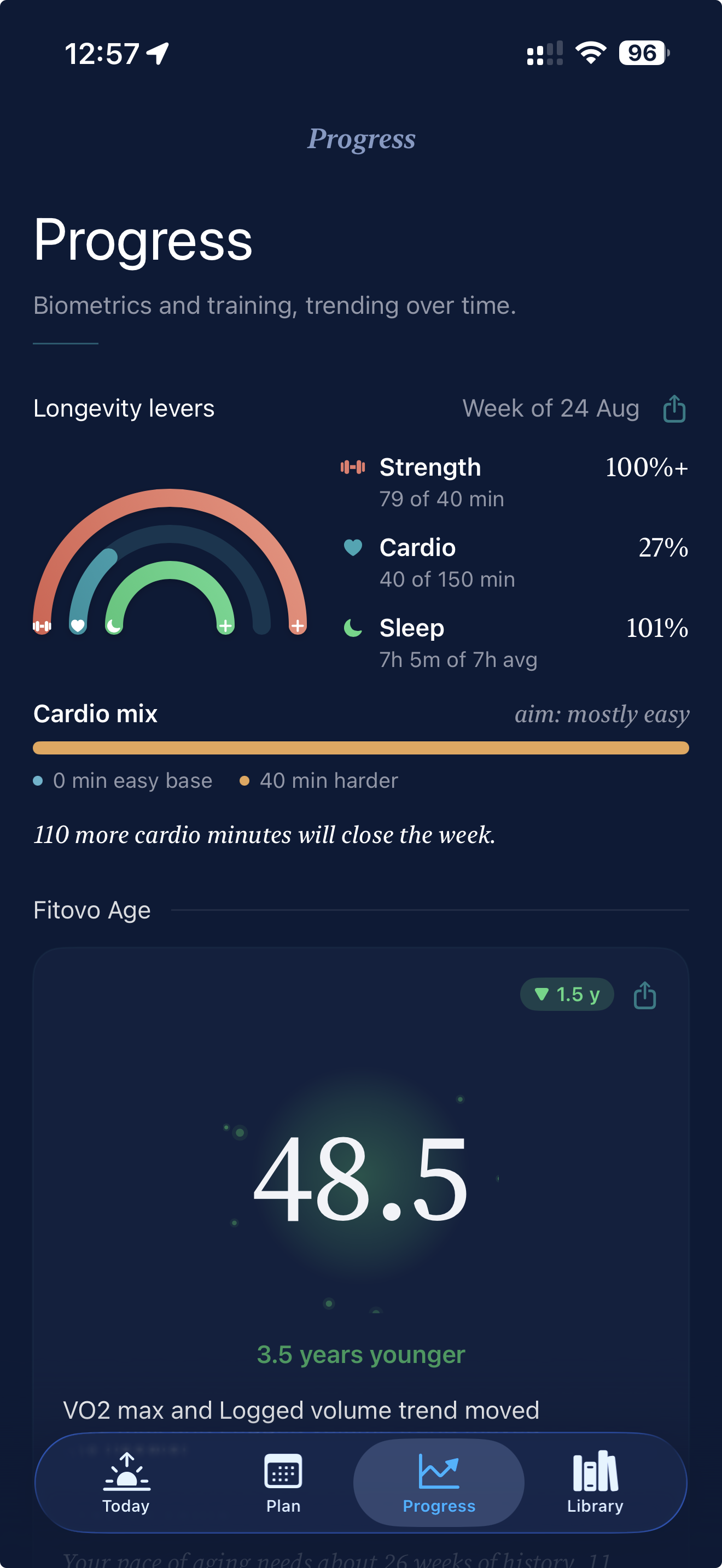
Task: Tap the dumbbell marker on strength arc
Action: pos(42,626)
